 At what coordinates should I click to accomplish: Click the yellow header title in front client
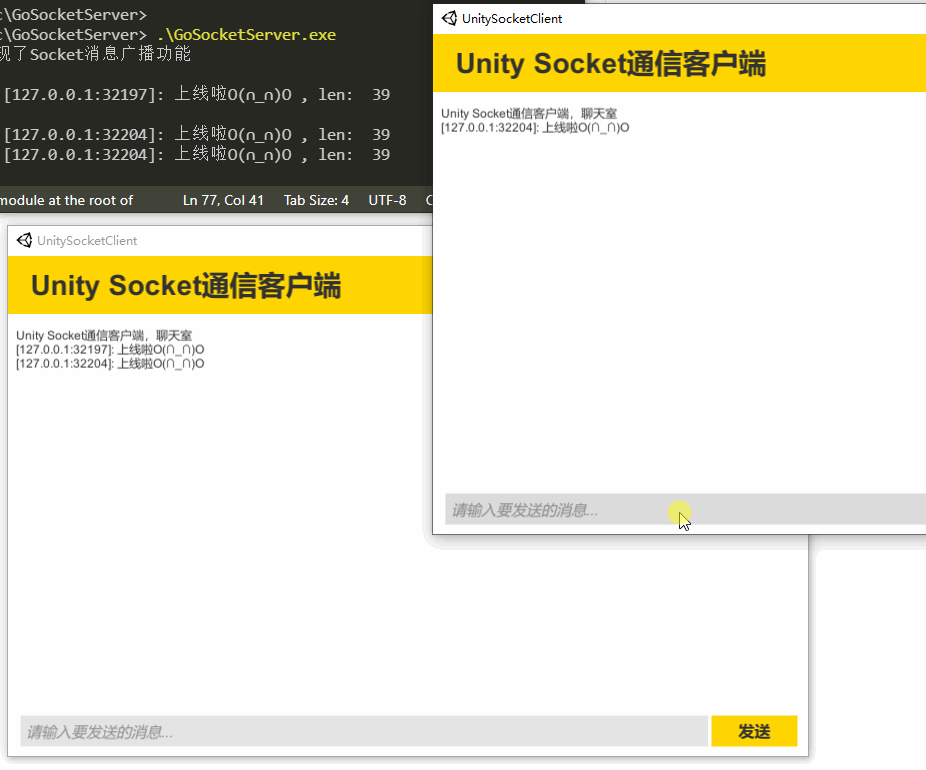[x=611, y=64]
